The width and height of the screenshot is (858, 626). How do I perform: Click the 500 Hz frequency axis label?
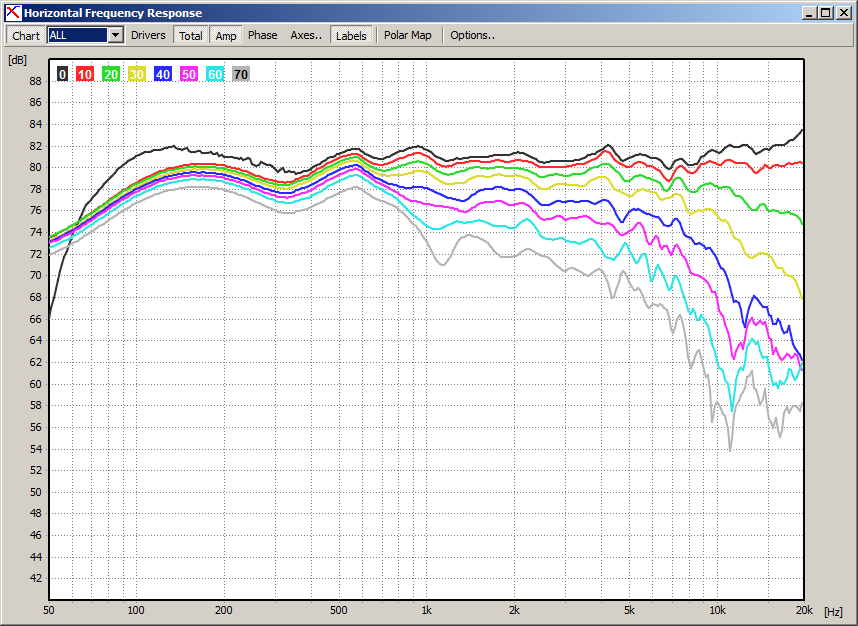click(339, 610)
